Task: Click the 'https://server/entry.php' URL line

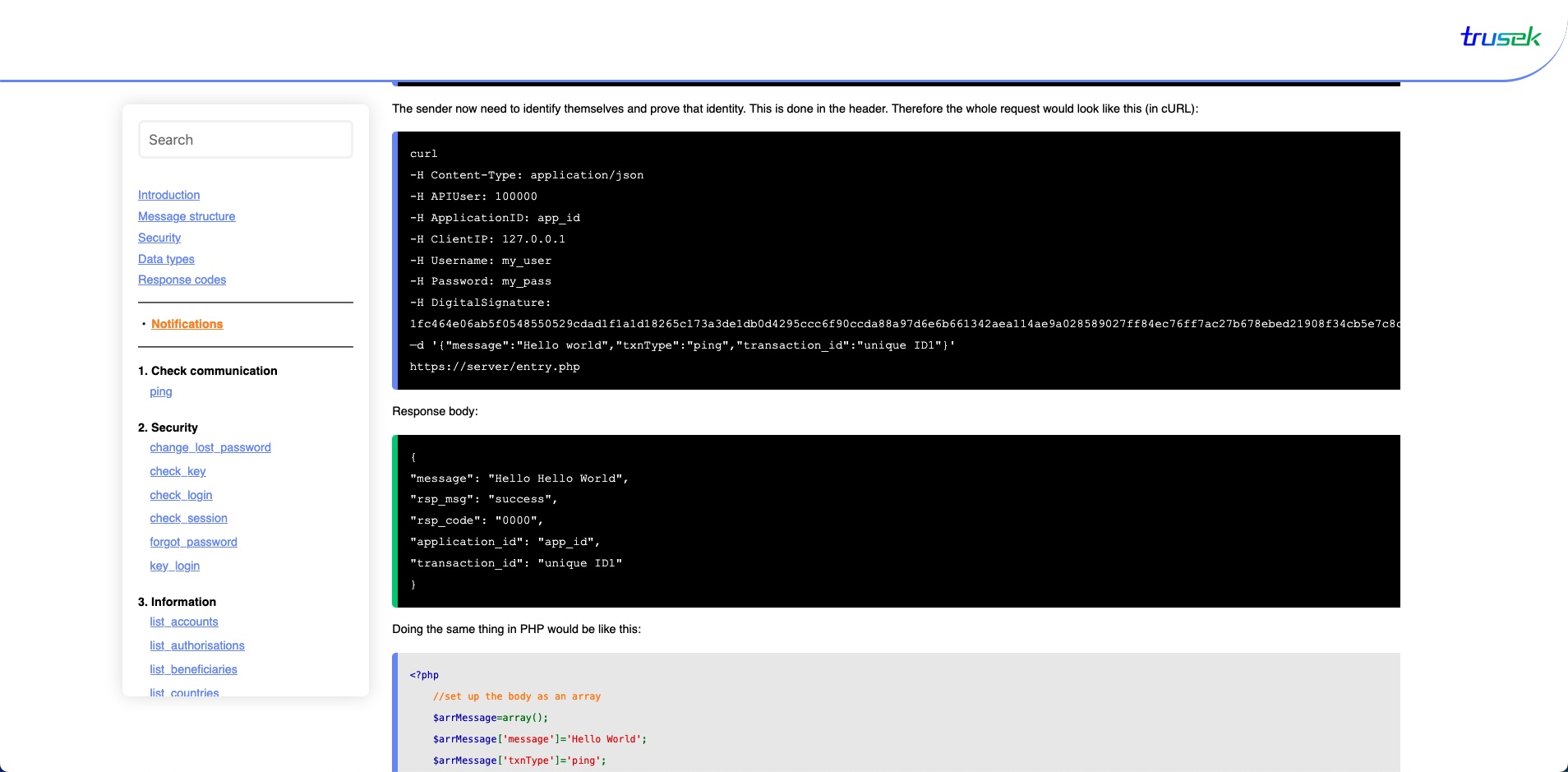Action: (495, 367)
